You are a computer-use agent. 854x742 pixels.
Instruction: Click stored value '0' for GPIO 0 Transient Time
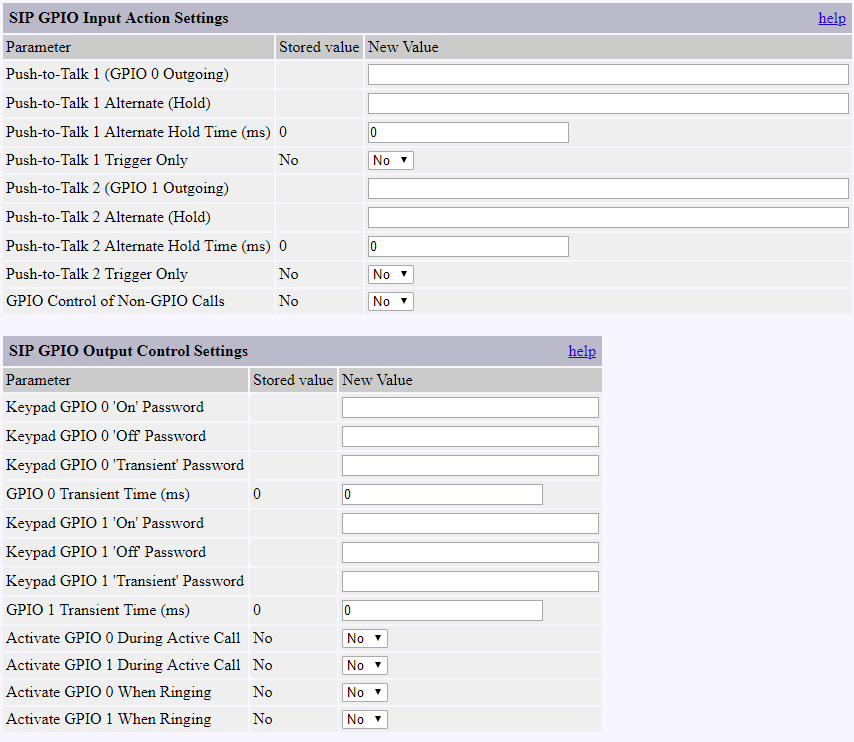257,494
